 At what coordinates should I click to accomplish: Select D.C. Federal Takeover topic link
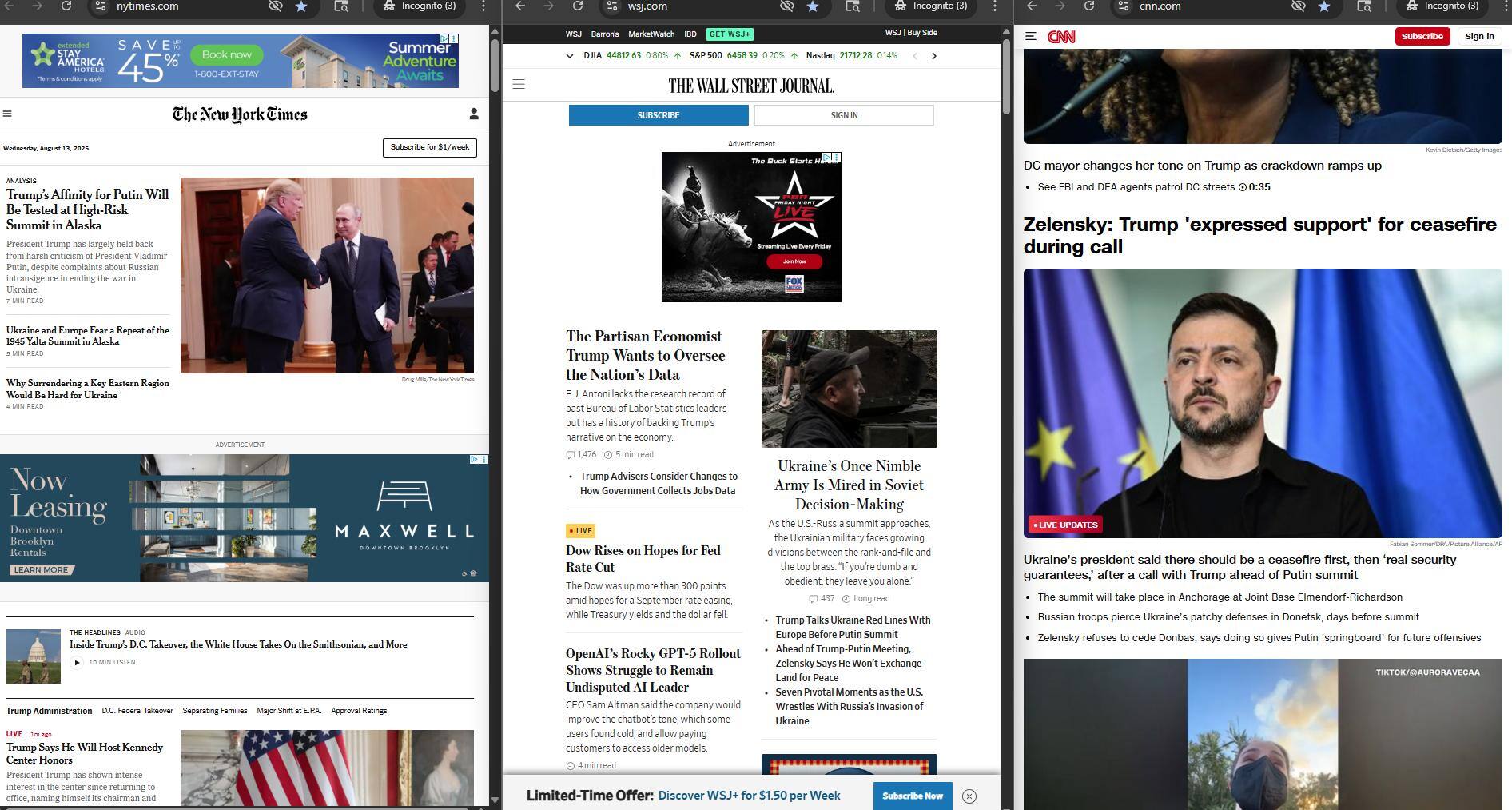(x=137, y=711)
